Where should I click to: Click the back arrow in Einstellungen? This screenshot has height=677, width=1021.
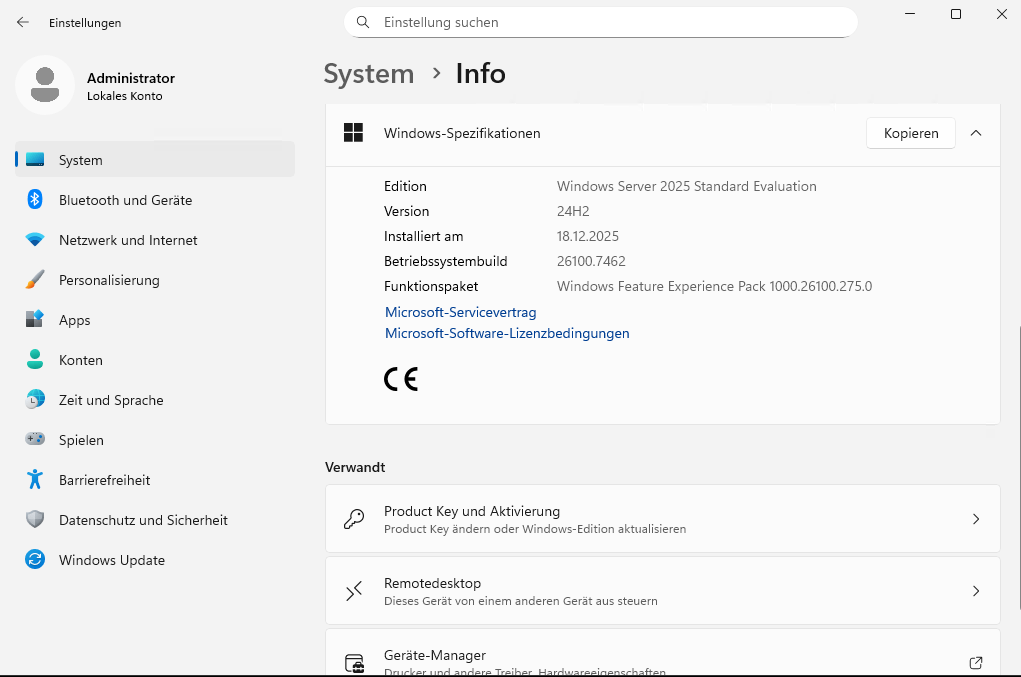pos(23,22)
